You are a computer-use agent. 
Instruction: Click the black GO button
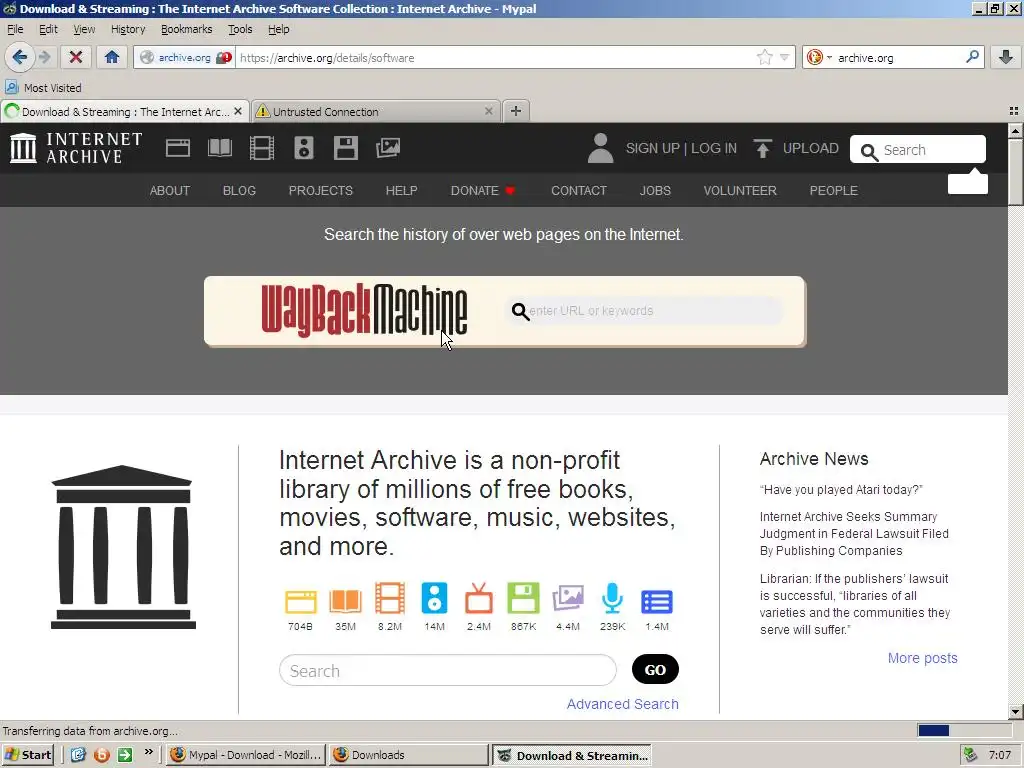[x=655, y=669]
